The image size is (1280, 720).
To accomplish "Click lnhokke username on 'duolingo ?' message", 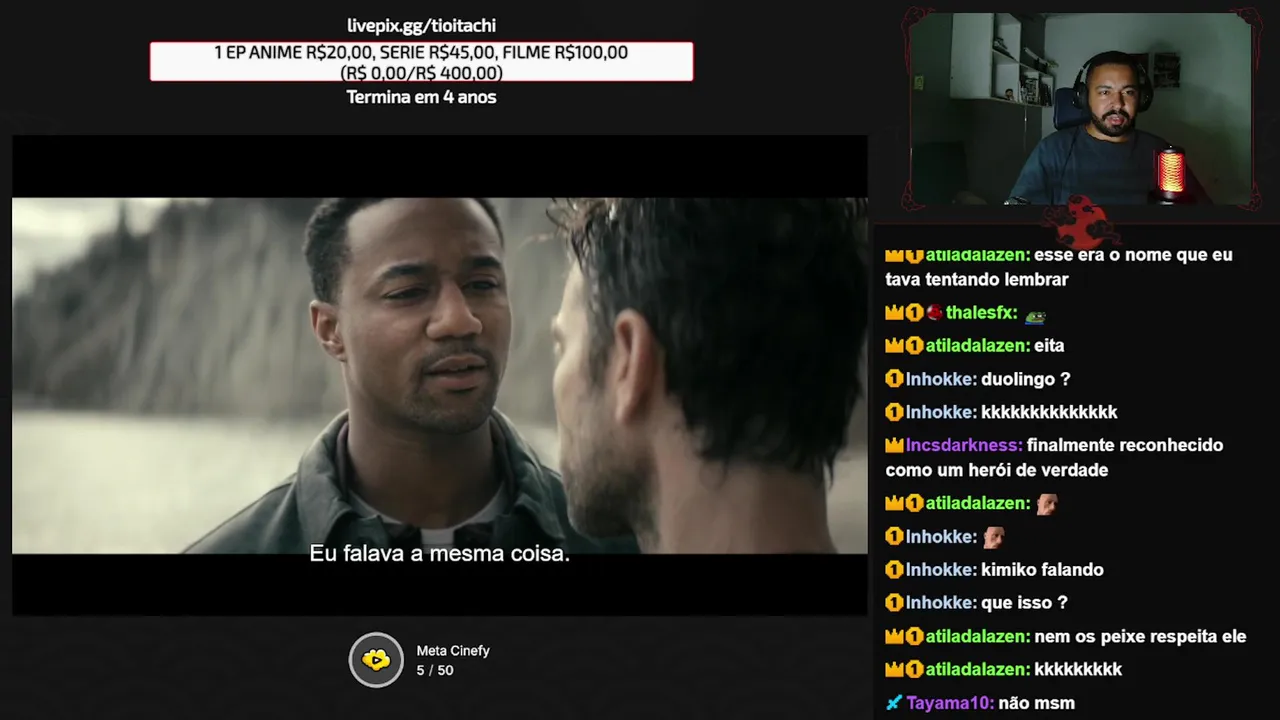I will [x=941, y=379].
